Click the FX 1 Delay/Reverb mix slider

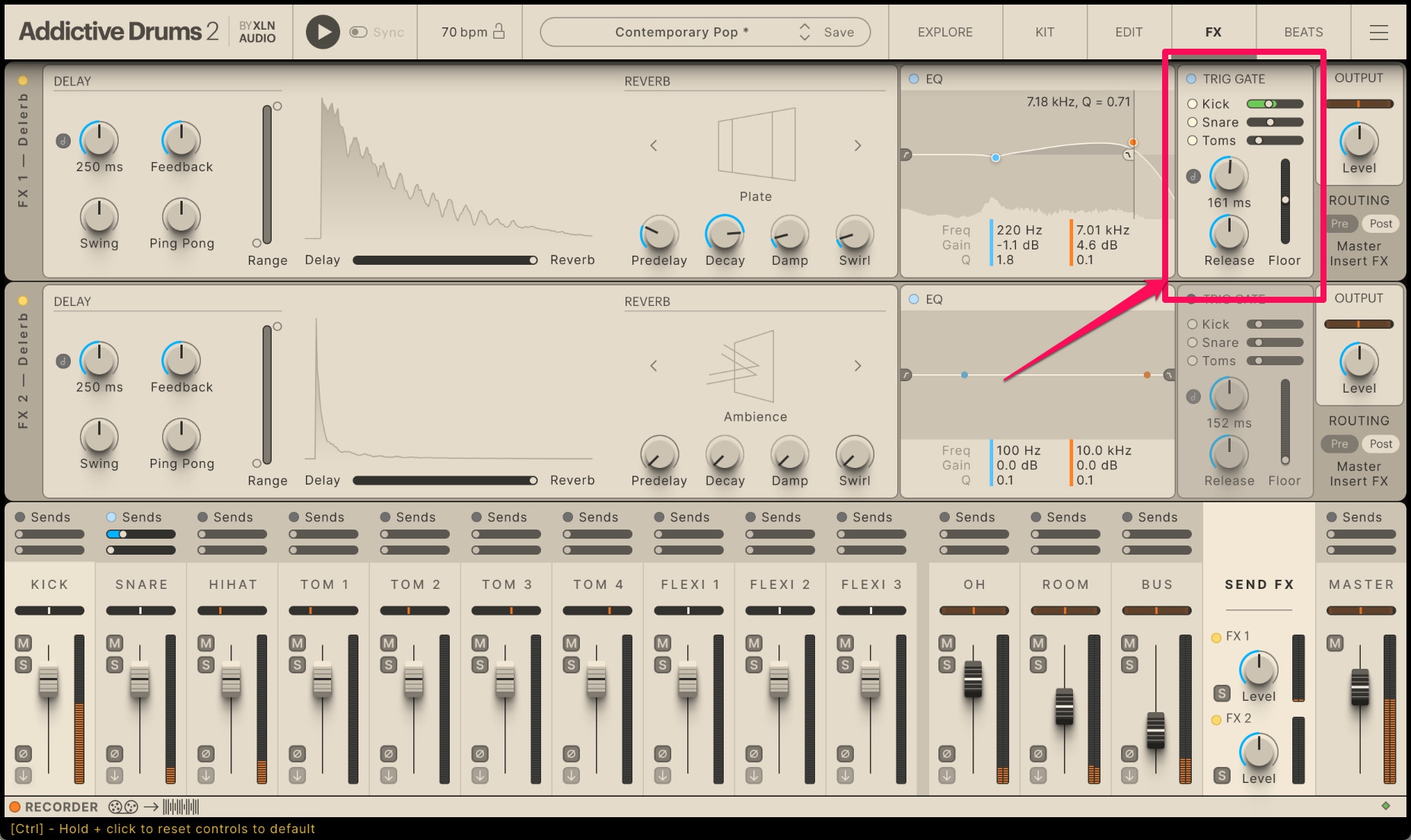point(445,260)
